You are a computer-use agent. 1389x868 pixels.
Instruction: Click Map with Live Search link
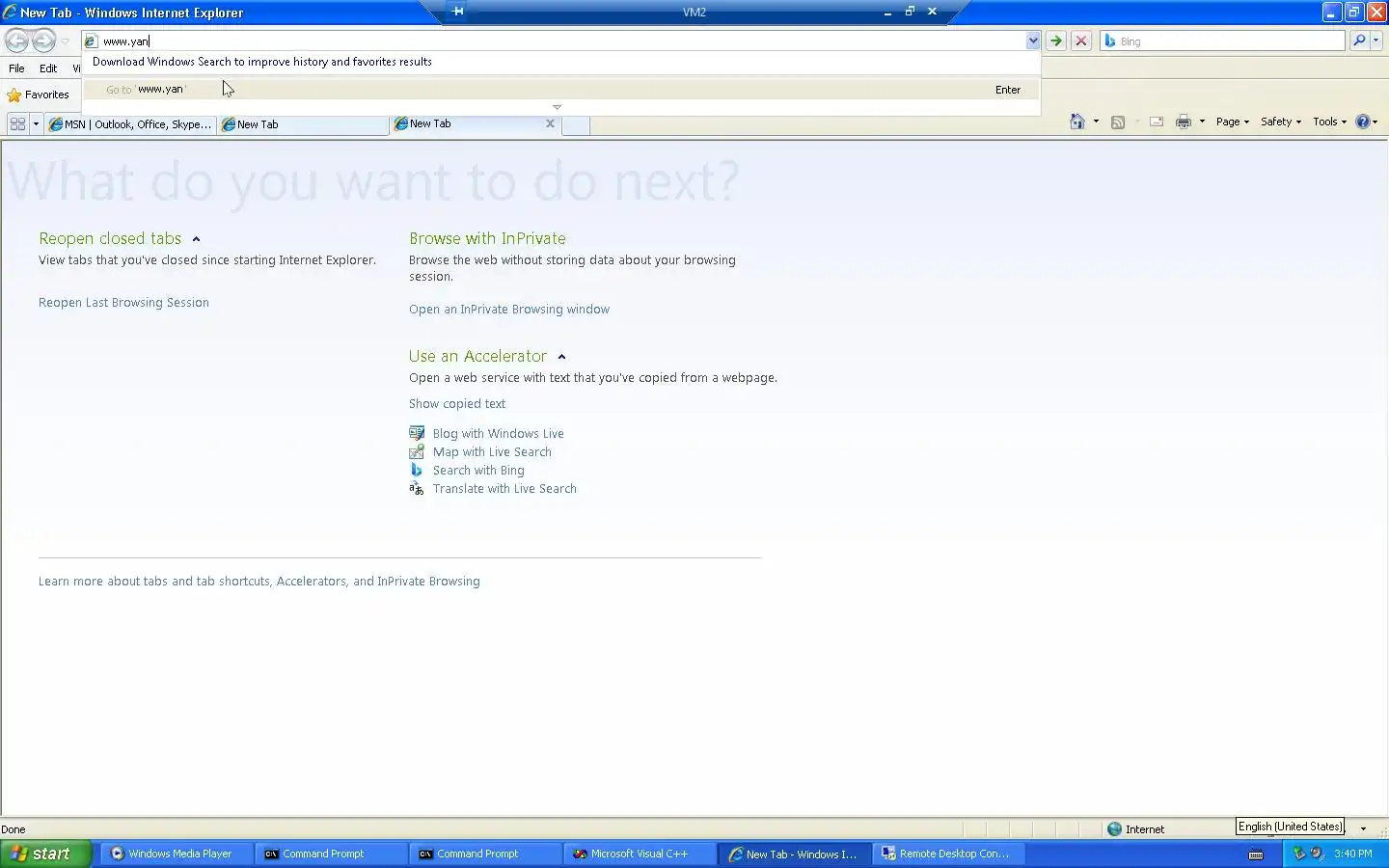coord(492,451)
